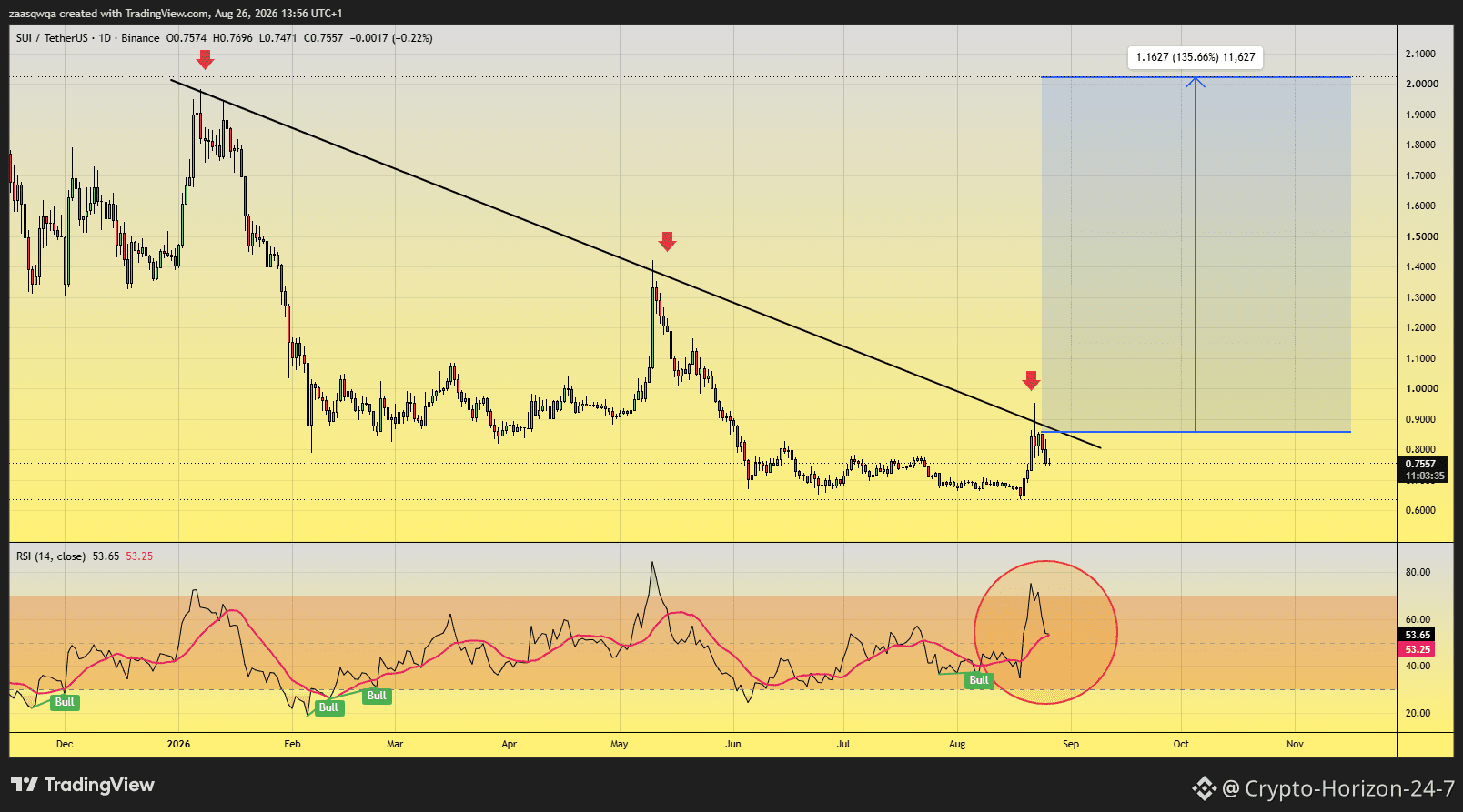Click the '2.0000' price scale label

click(1422, 84)
